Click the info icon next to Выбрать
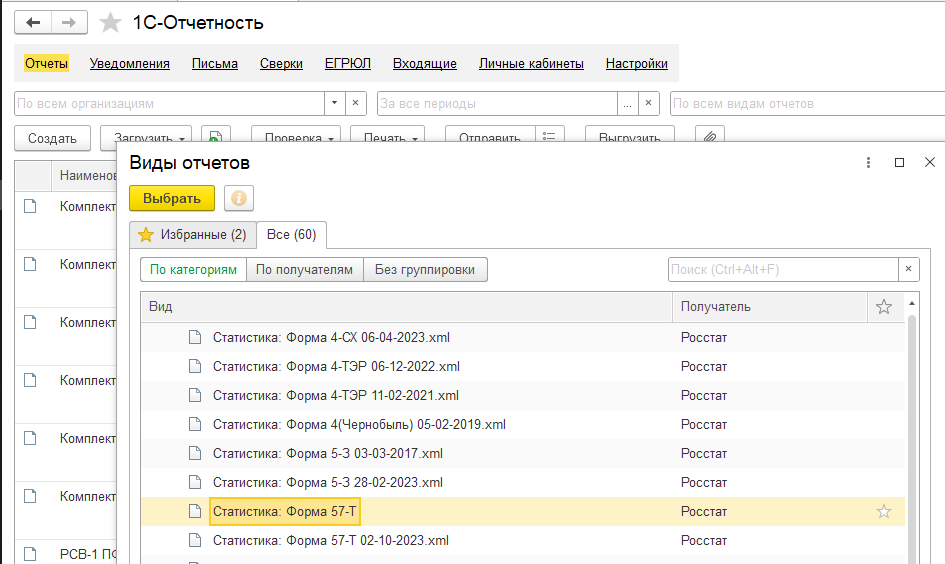 [239, 198]
